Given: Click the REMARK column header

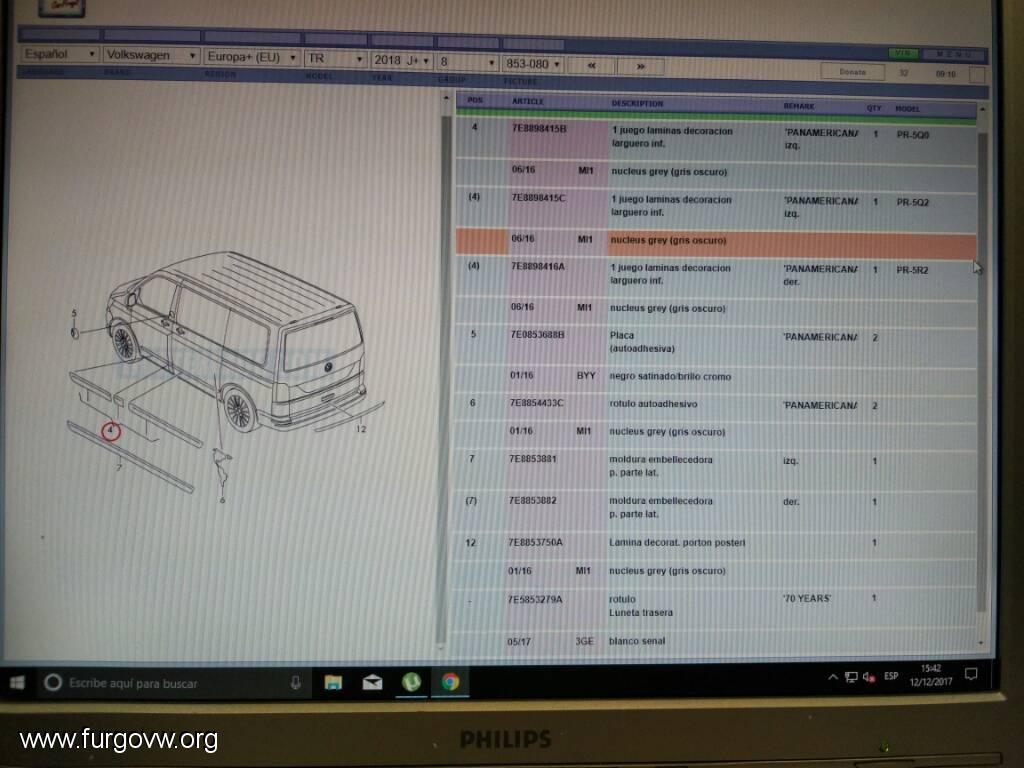Looking at the screenshot, I should [799, 106].
